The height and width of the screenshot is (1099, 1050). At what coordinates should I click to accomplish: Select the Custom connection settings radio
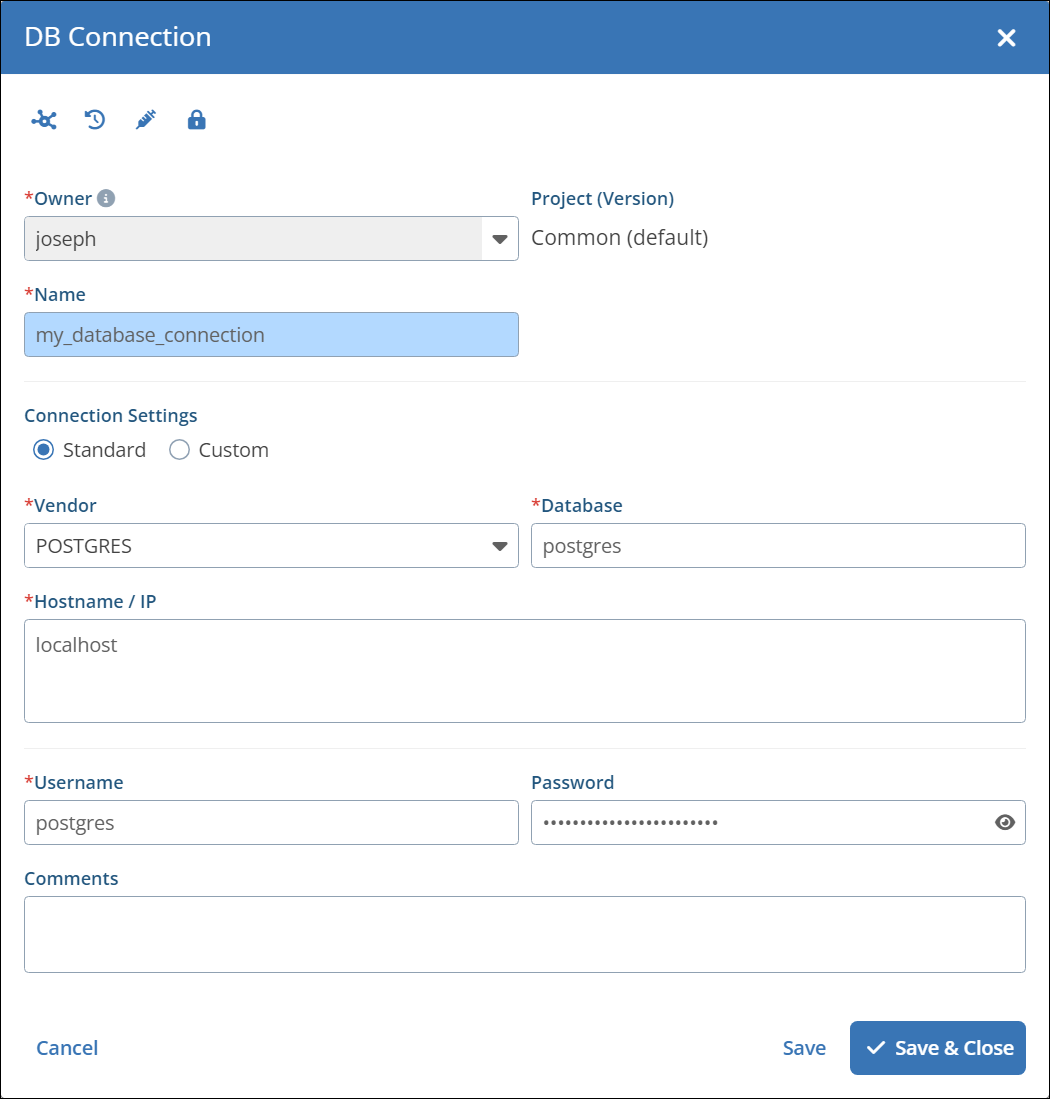click(179, 450)
